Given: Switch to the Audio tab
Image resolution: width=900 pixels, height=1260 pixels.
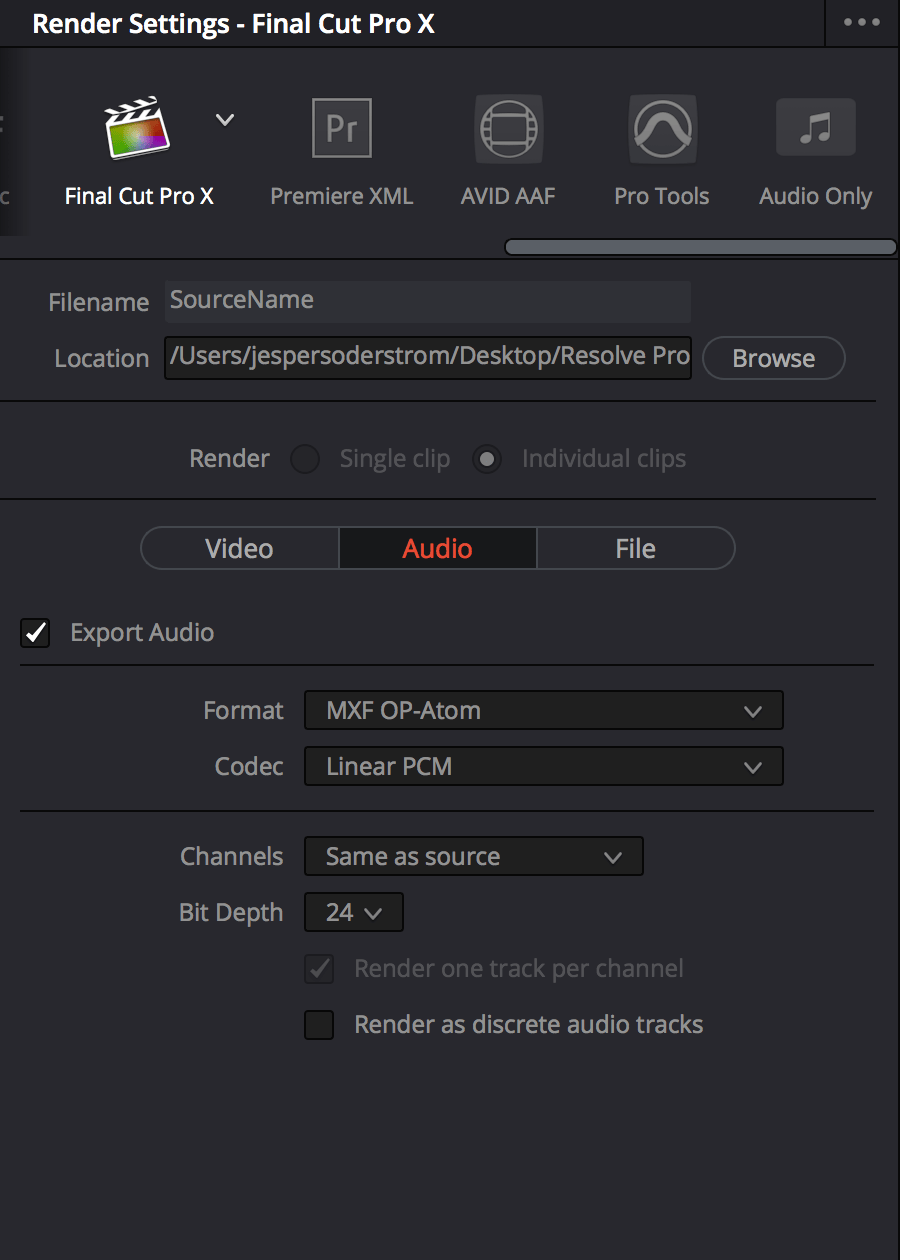Looking at the screenshot, I should 438,549.
